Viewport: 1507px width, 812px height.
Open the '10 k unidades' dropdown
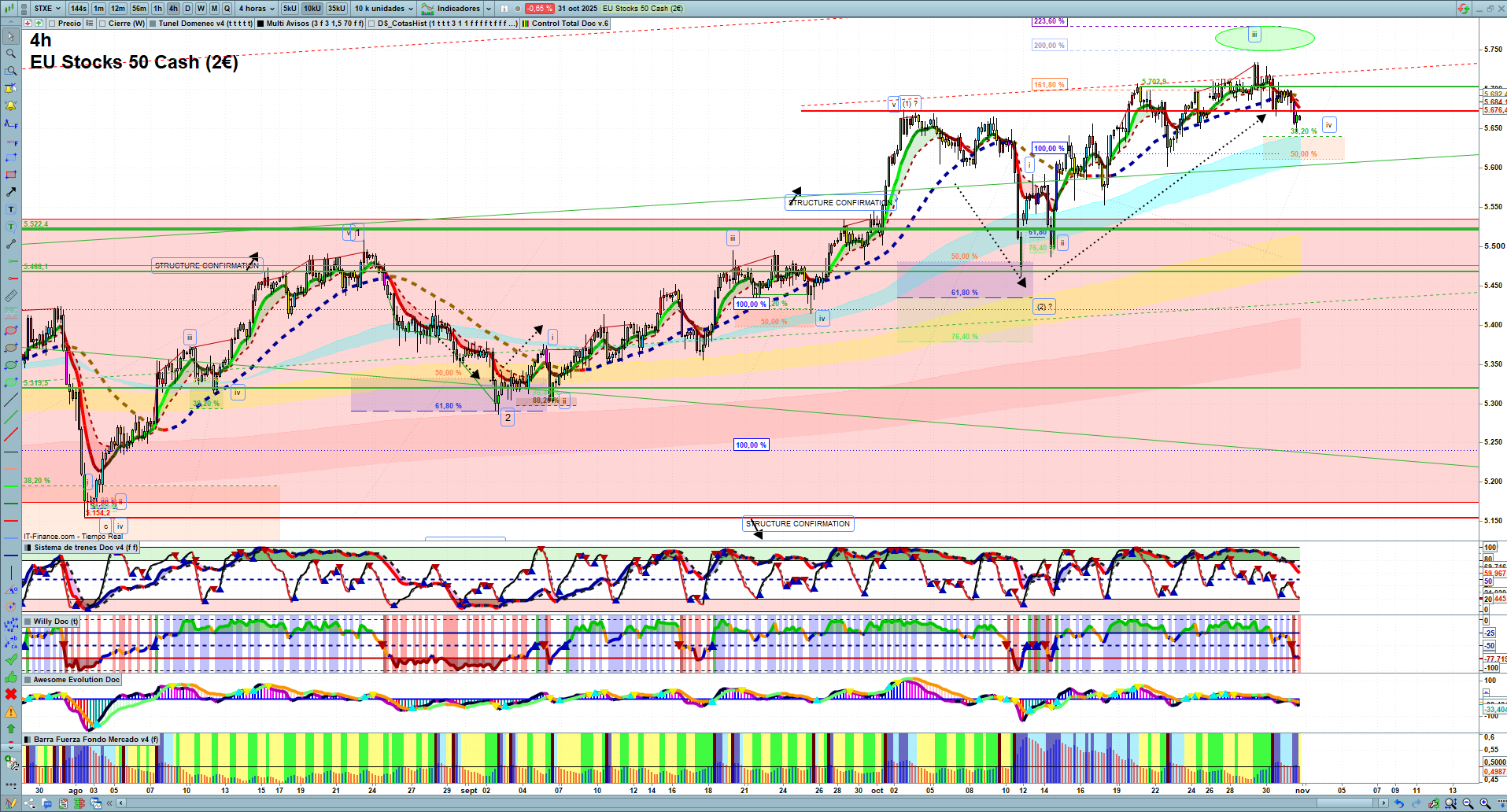[x=383, y=9]
